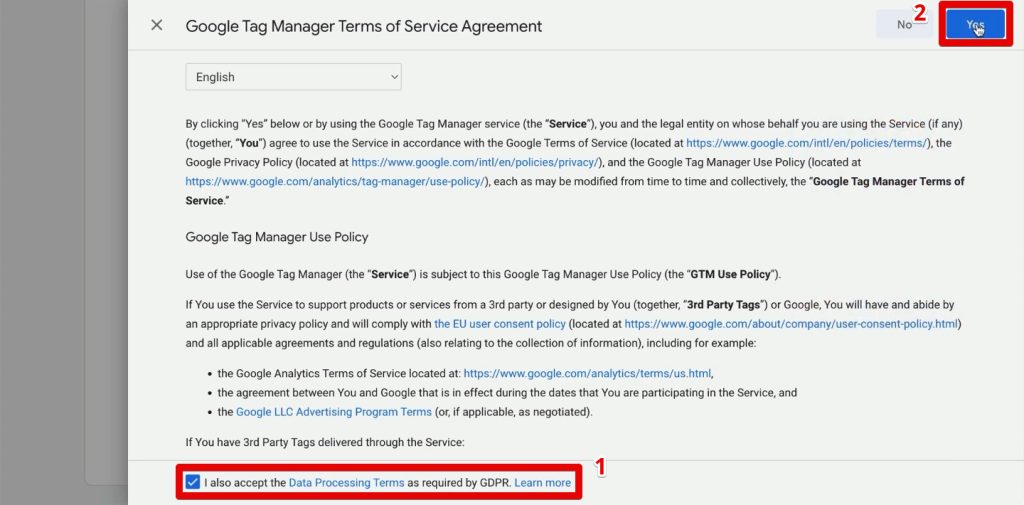1024x505 pixels.
Task: Click the dialog title Terms of Service Agreement
Action: point(364,26)
